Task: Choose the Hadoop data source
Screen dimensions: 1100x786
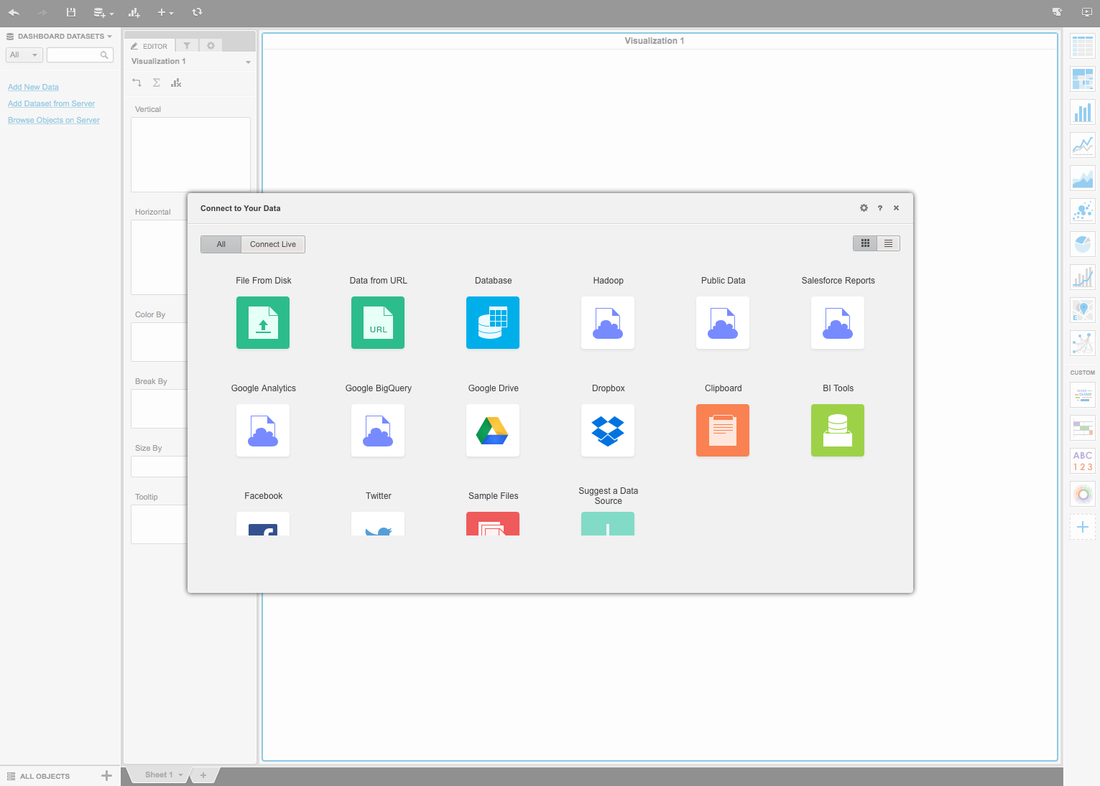Action: pos(608,323)
